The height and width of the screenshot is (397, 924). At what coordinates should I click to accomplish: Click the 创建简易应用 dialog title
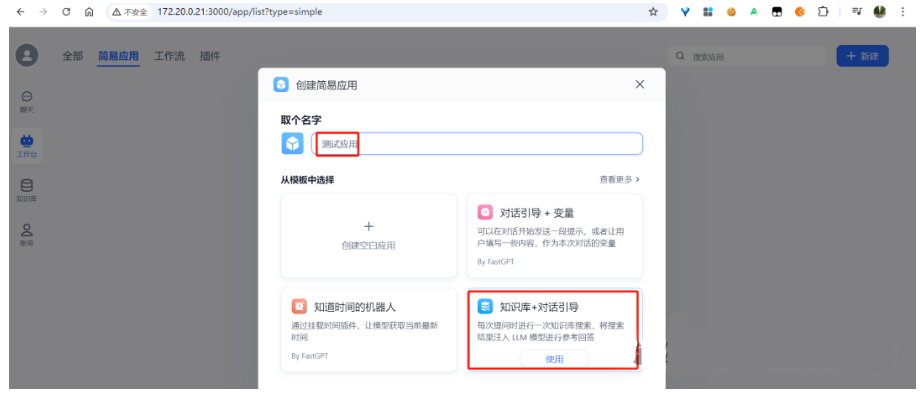(x=326, y=85)
